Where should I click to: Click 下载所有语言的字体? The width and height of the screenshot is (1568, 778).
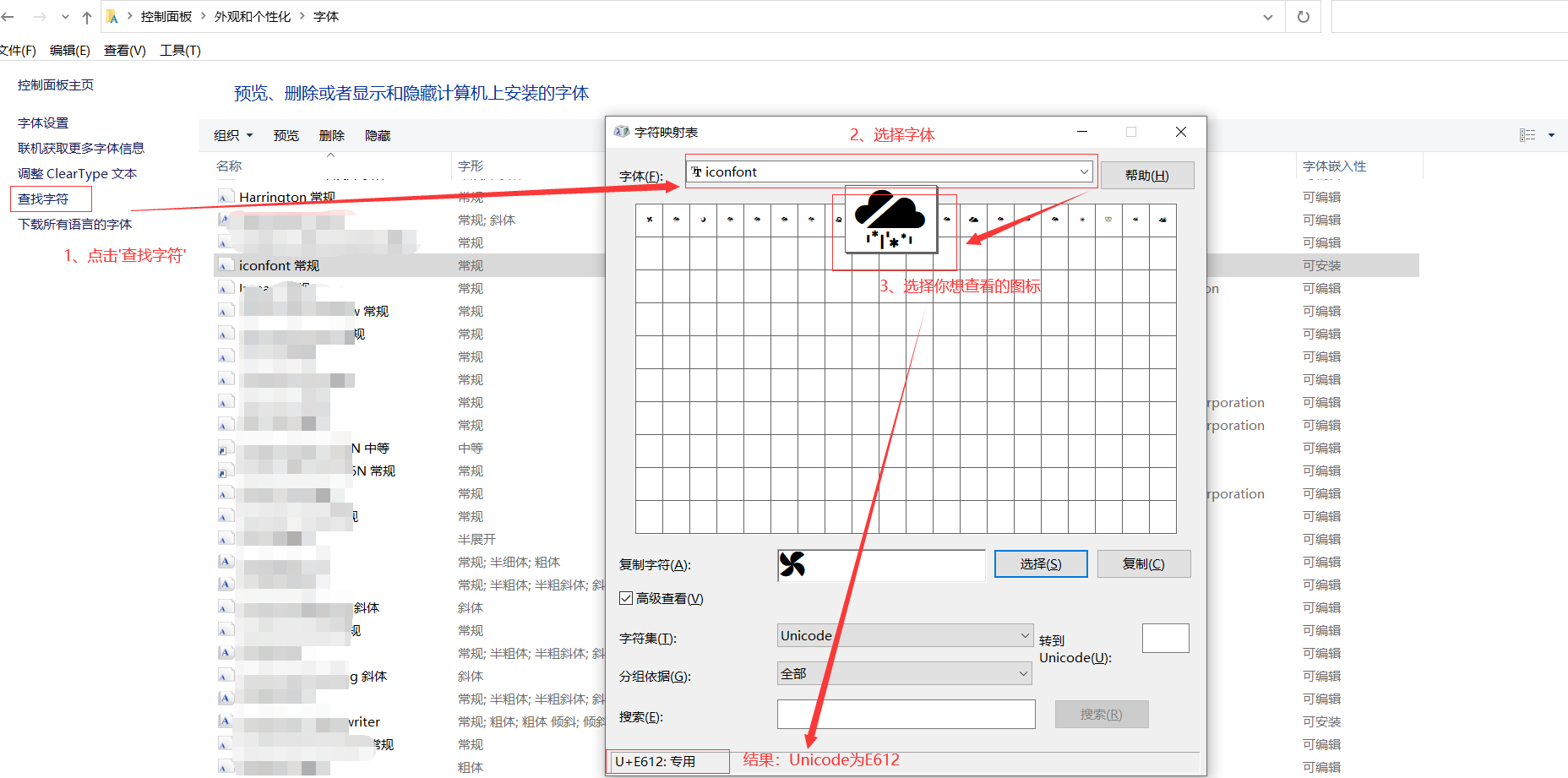tap(75, 225)
